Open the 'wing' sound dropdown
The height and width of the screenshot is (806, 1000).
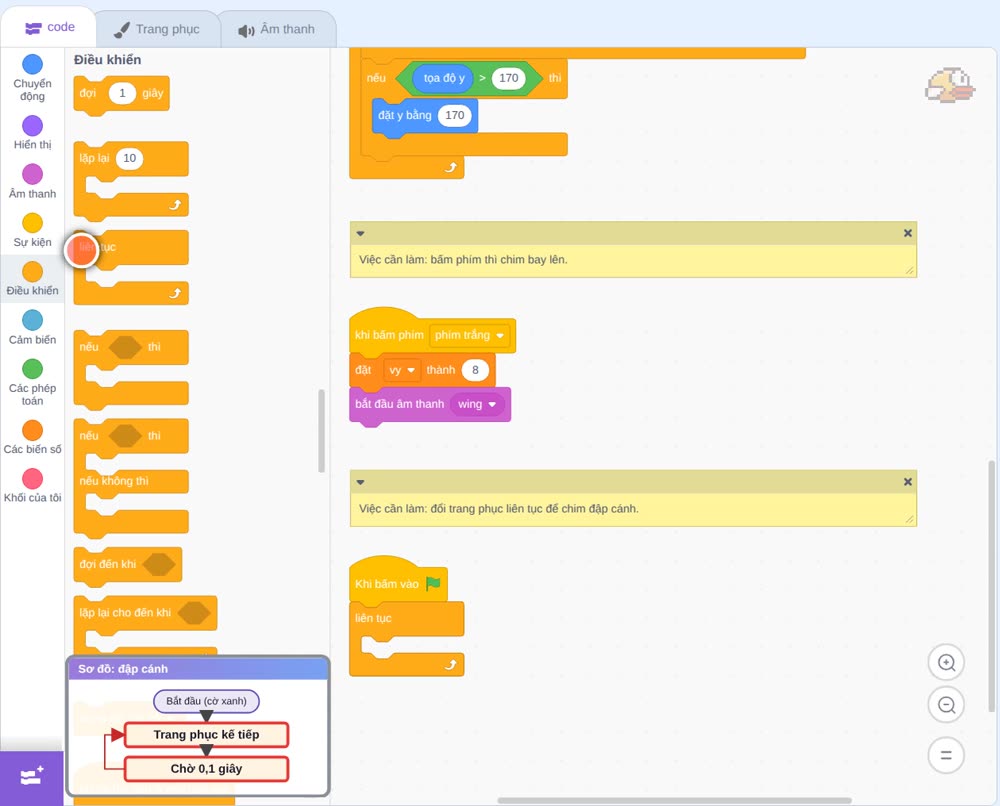point(477,404)
